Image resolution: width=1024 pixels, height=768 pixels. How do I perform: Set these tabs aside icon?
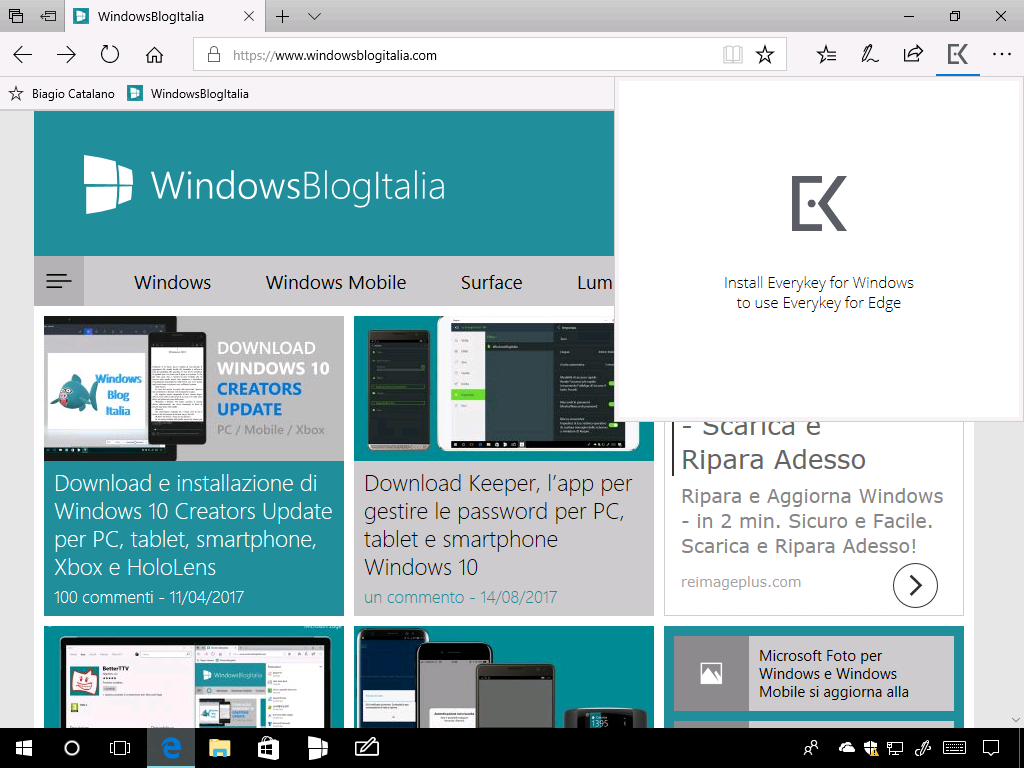click(x=48, y=16)
